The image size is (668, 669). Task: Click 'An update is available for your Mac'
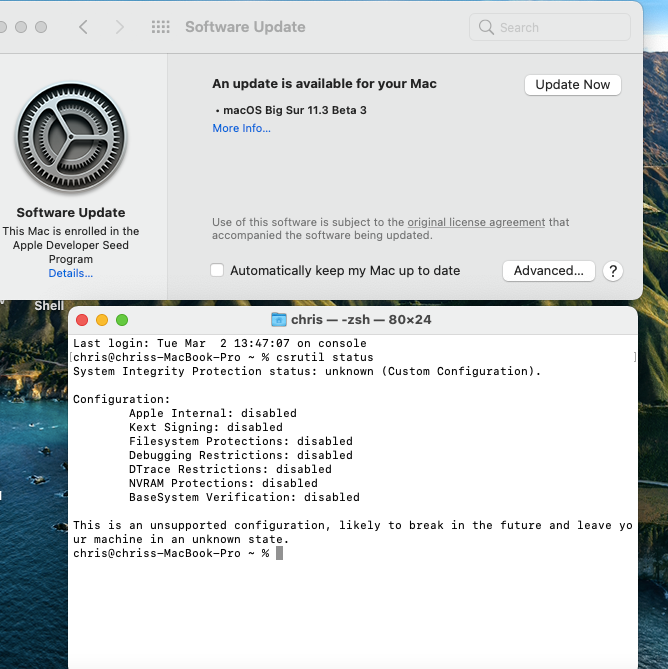[x=325, y=84]
